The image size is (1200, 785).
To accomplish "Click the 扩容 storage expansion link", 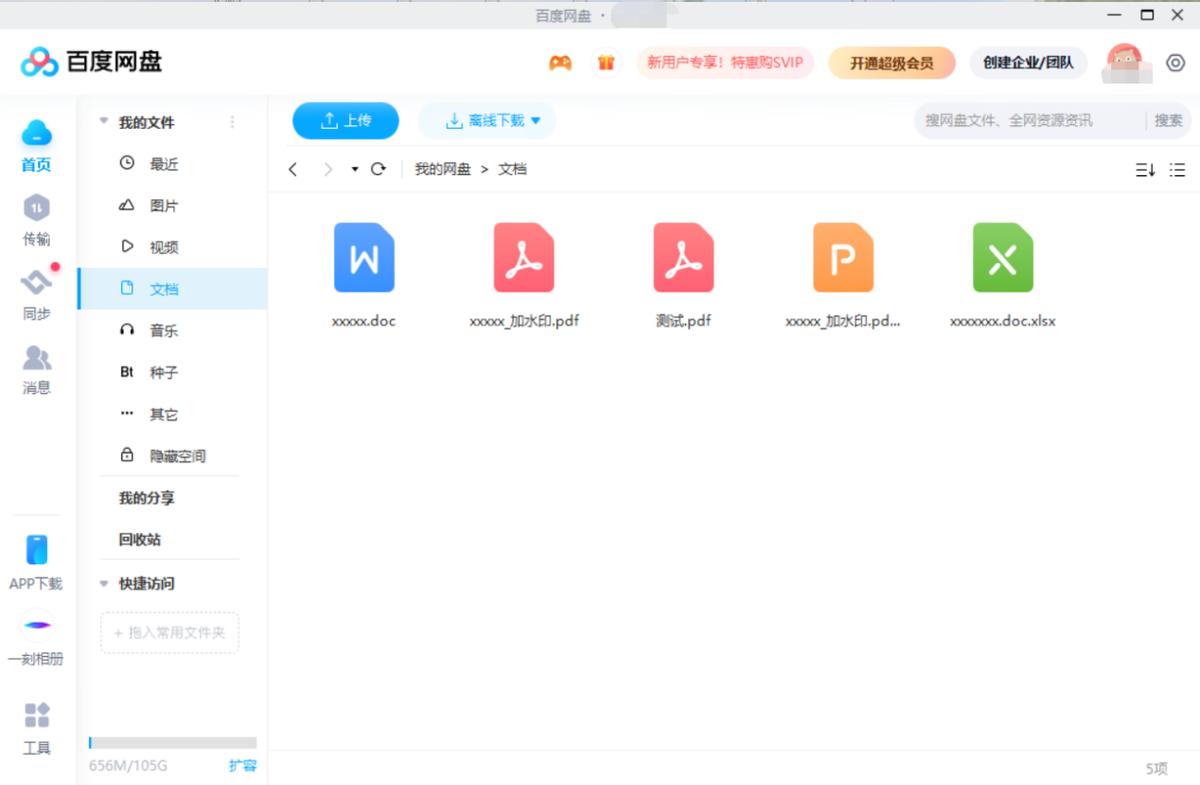I will [x=243, y=765].
